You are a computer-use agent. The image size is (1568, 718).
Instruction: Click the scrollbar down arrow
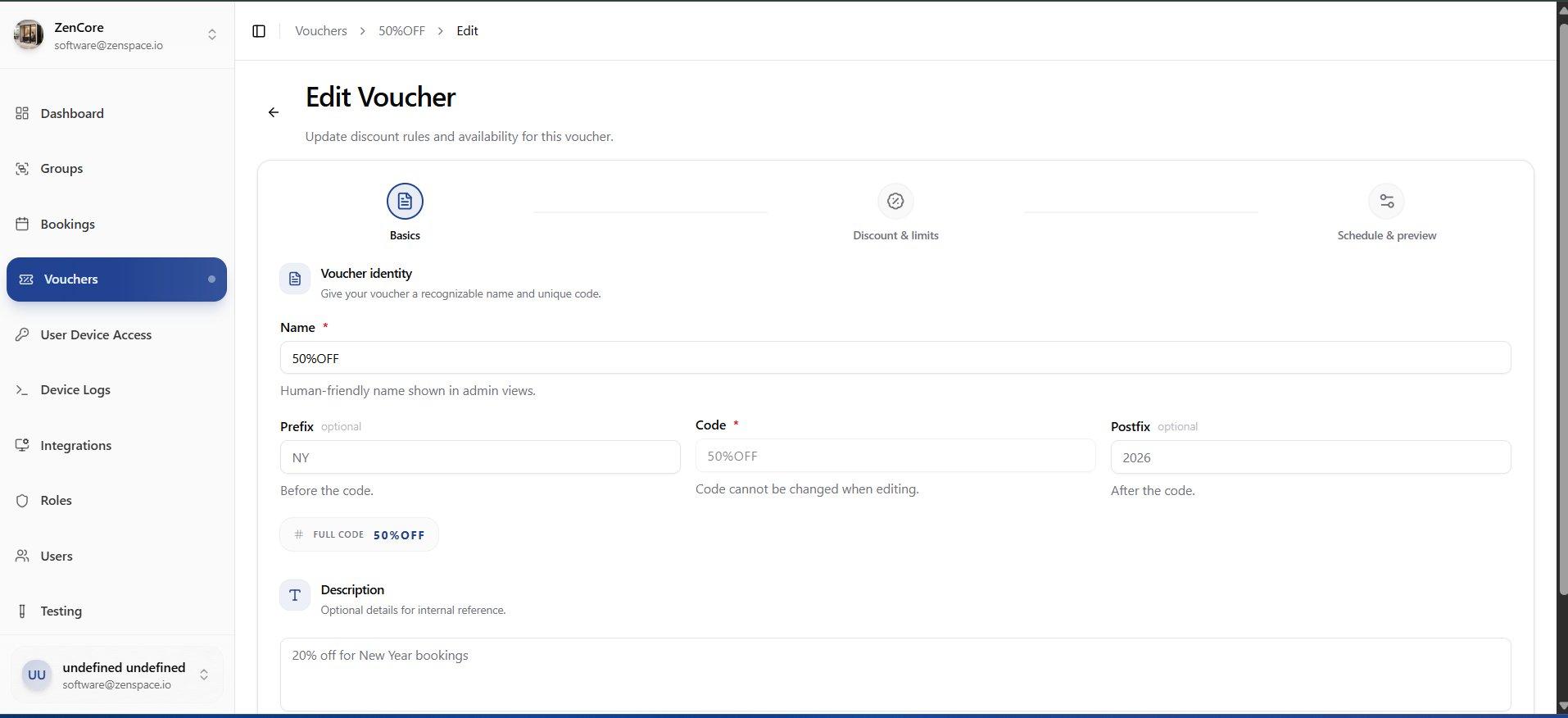click(1562, 706)
